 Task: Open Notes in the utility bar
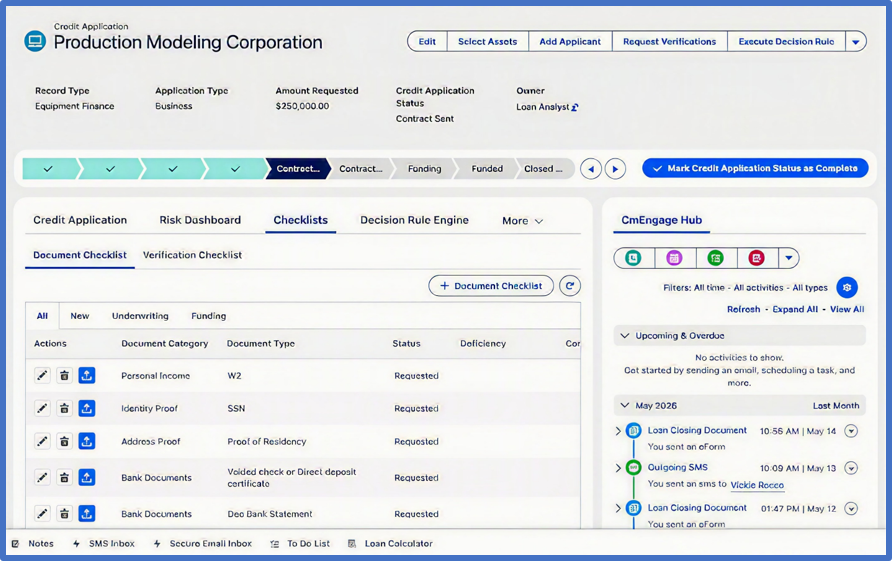tap(33, 544)
